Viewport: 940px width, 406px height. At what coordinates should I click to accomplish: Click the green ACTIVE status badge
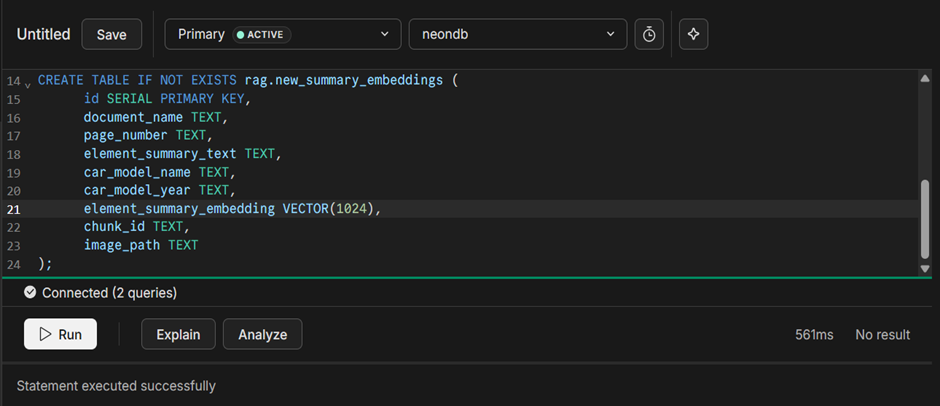point(261,34)
